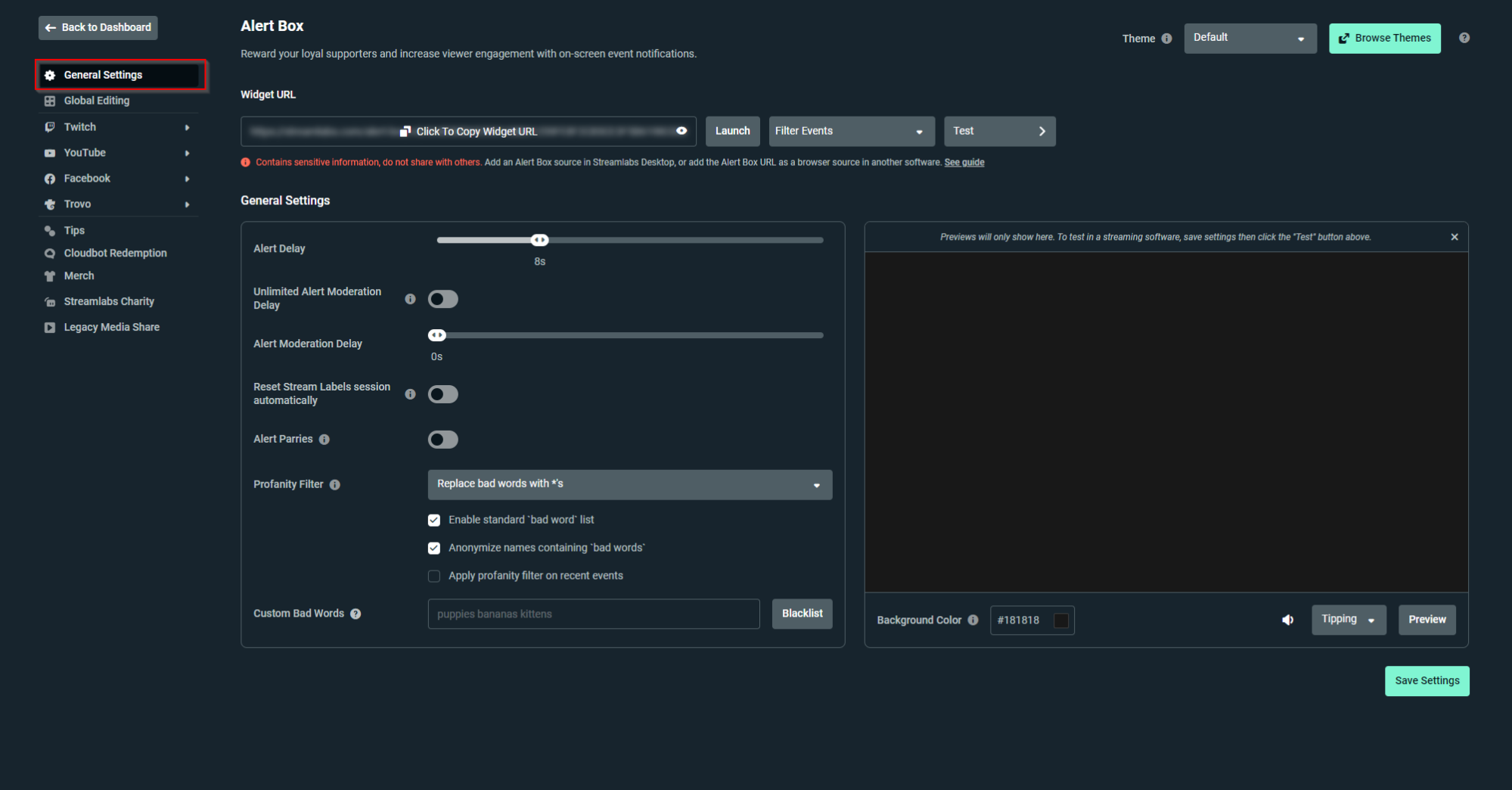Image resolution: width=1512 pixels, height=790 pixels.
Task: Open the See guide link
Action: (x=964, y=163)
